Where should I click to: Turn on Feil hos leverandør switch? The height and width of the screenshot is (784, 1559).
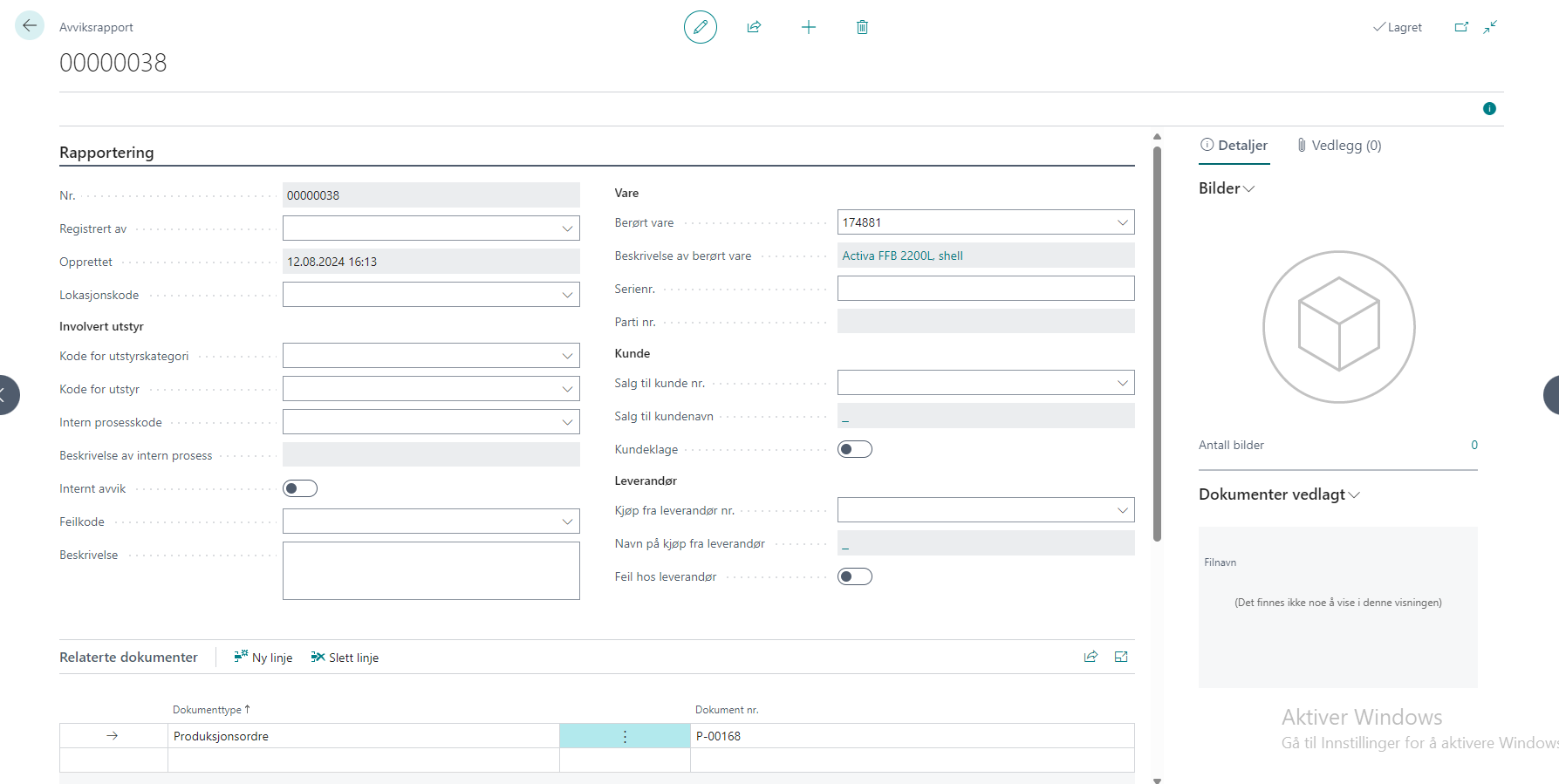(855, 576)
